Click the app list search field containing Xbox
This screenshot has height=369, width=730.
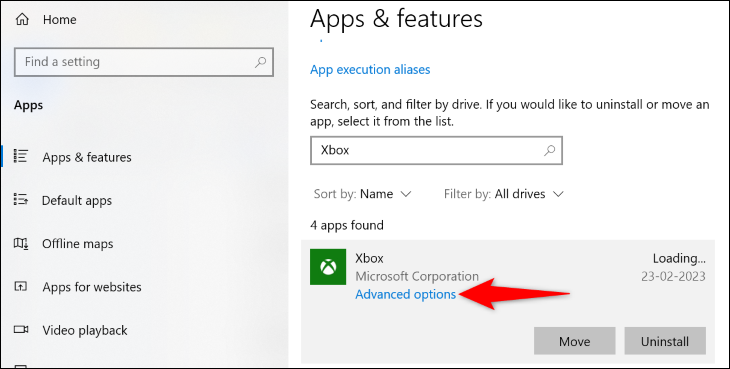point(436,150)
